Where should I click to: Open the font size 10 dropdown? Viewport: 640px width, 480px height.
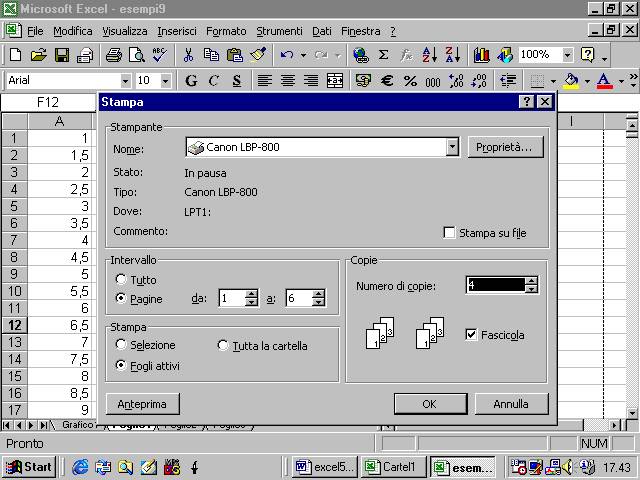[165, 81]
